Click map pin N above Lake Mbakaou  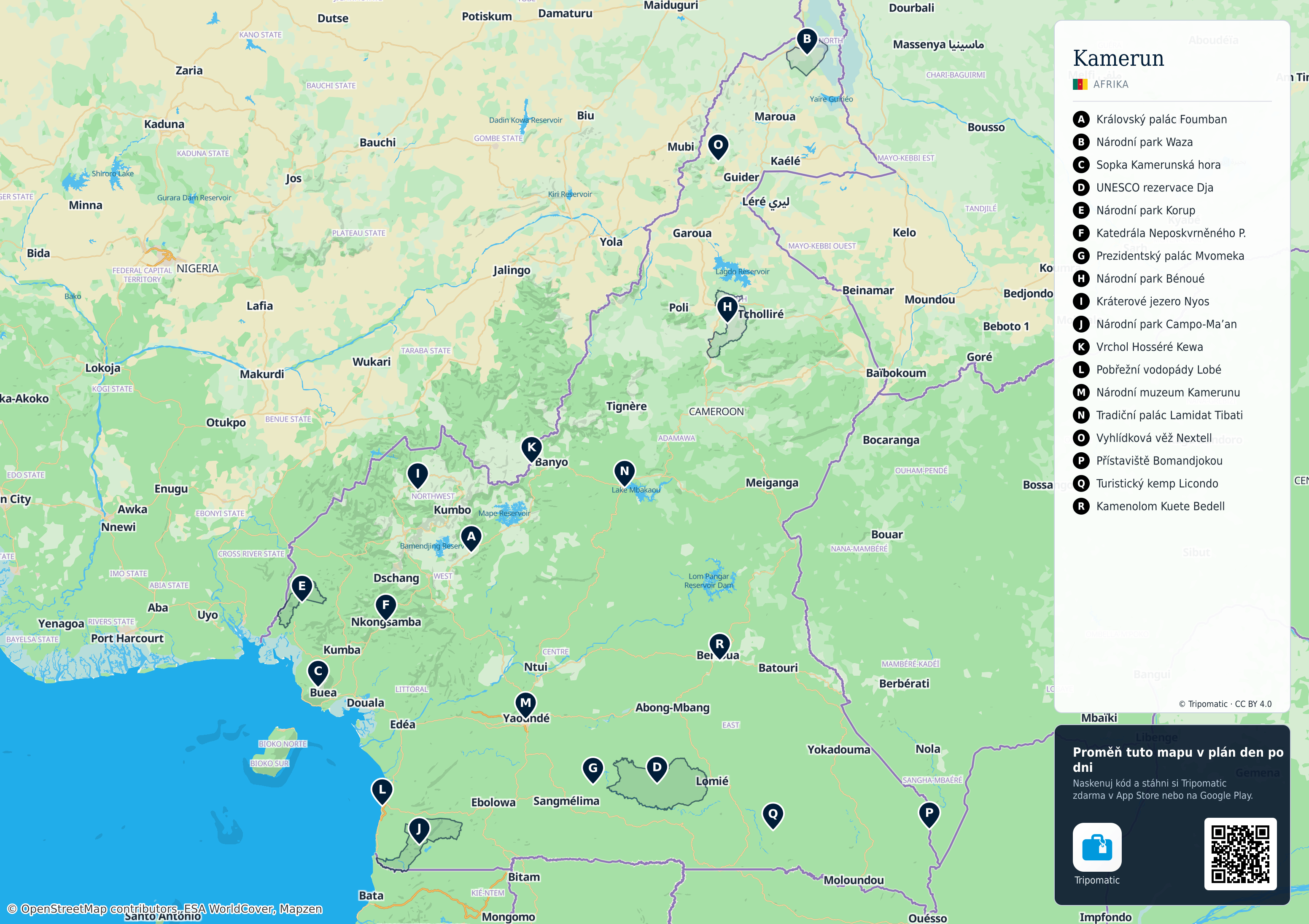(x=624, y=474)
